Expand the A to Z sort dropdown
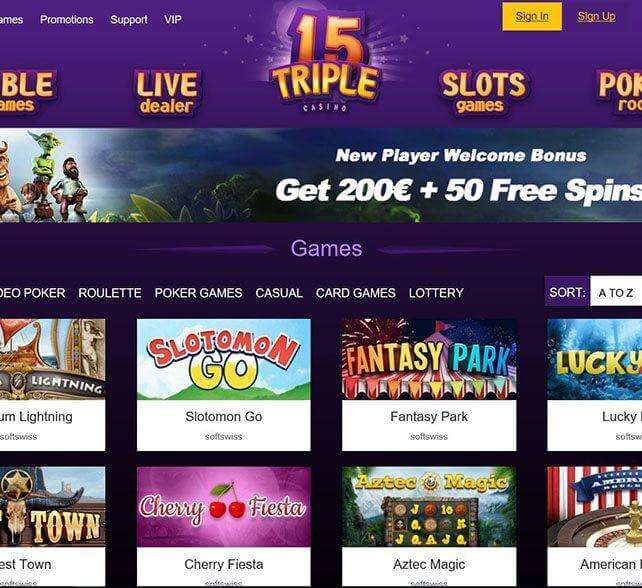The image size is (642, 588). (x=616, y=291)
